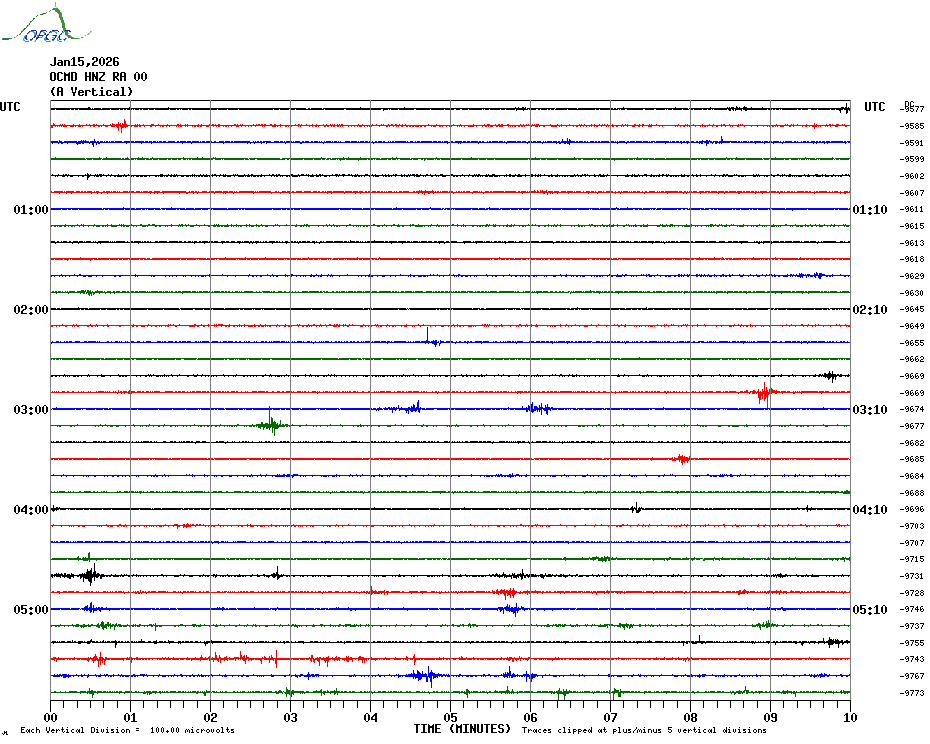Select the Jan15,2026 date text
The image size is (930, 744).
[84, 62]
